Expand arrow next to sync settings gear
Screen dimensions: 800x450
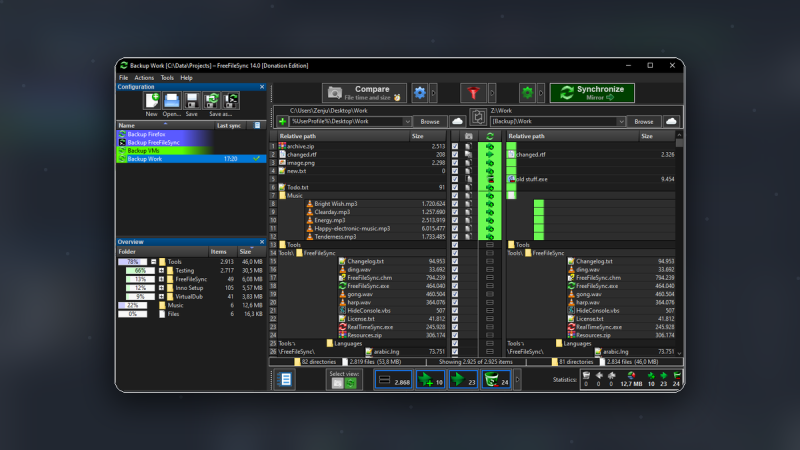click(x=541, y=93)
